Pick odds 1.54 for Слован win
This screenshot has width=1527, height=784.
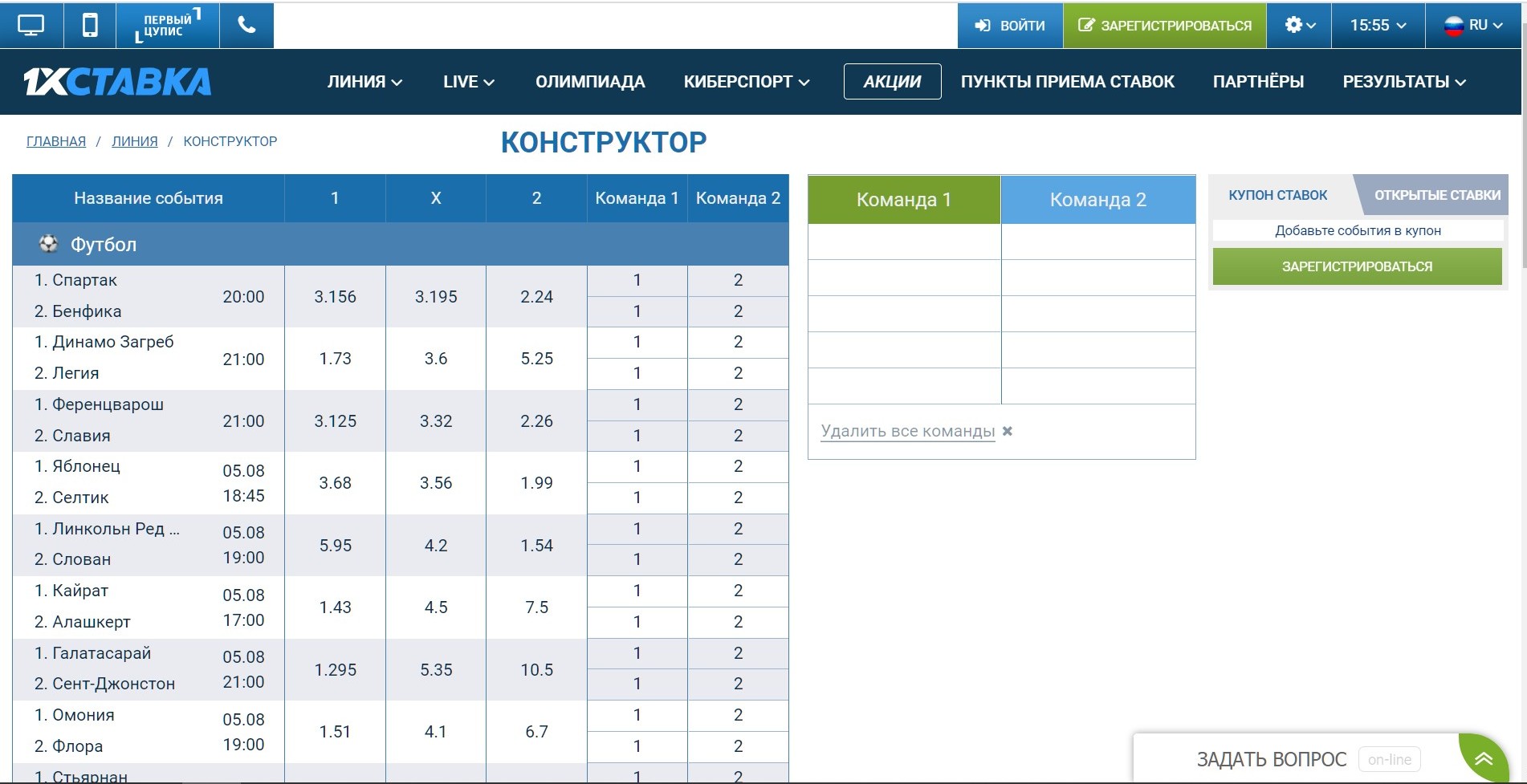pos(536,546)
